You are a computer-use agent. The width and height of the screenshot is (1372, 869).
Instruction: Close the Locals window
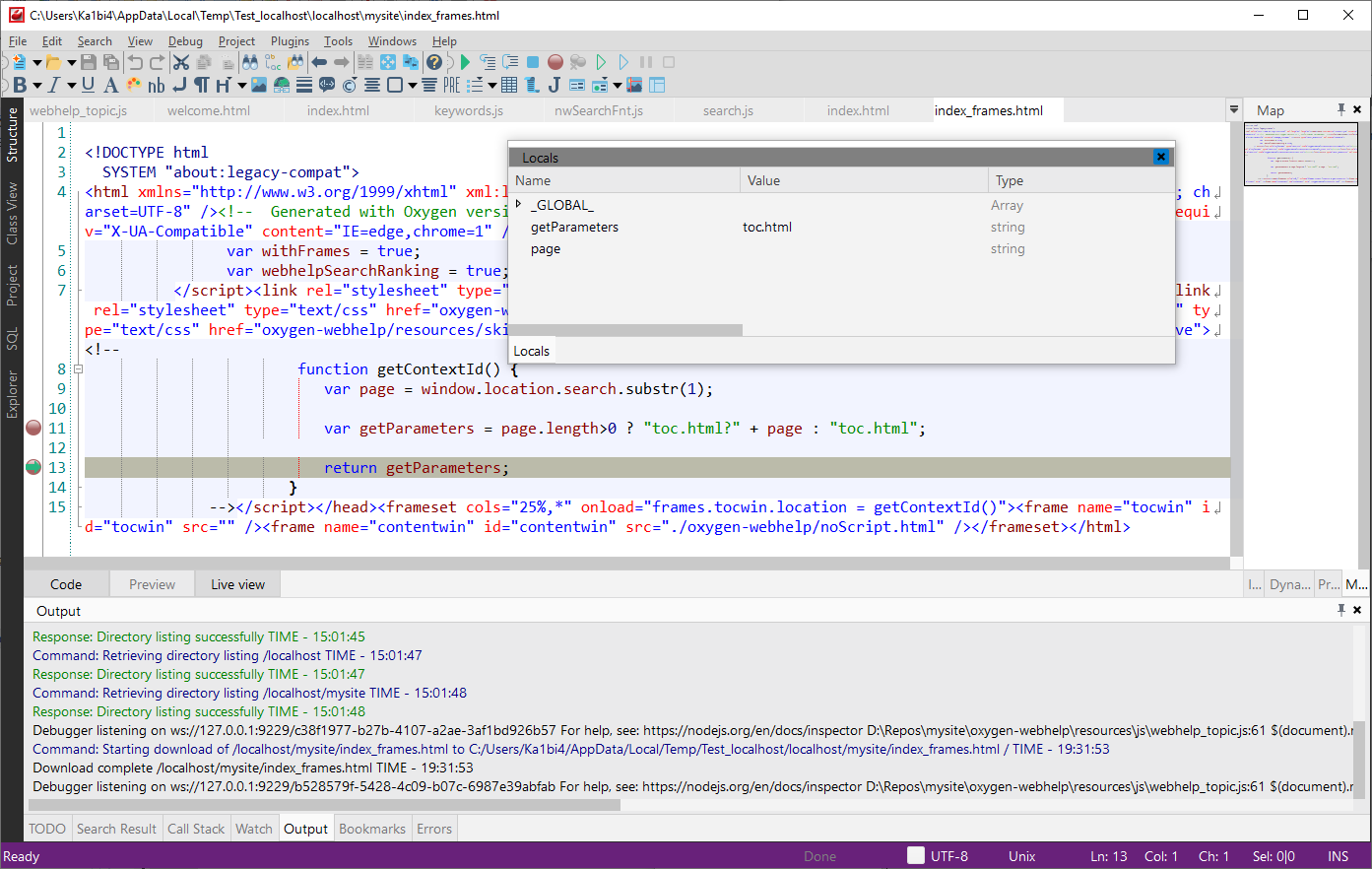pos(1161,157)
